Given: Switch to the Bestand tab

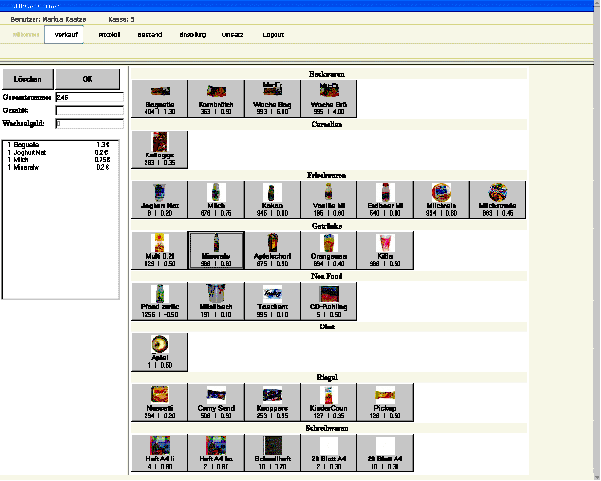Looking at the screenshot, I should [x=150, y=34].
